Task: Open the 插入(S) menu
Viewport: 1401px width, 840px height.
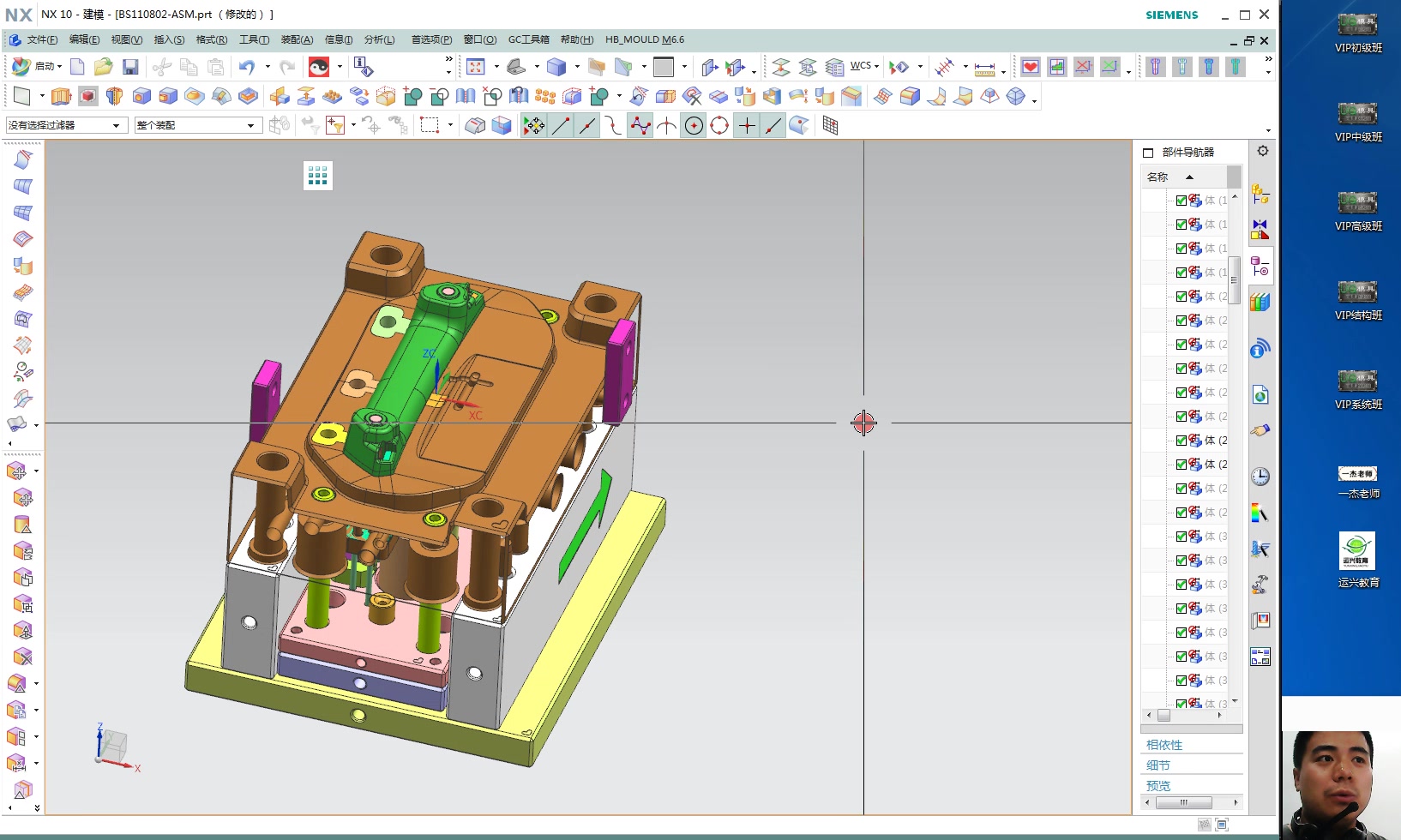Action: click(x=169, y=40)
